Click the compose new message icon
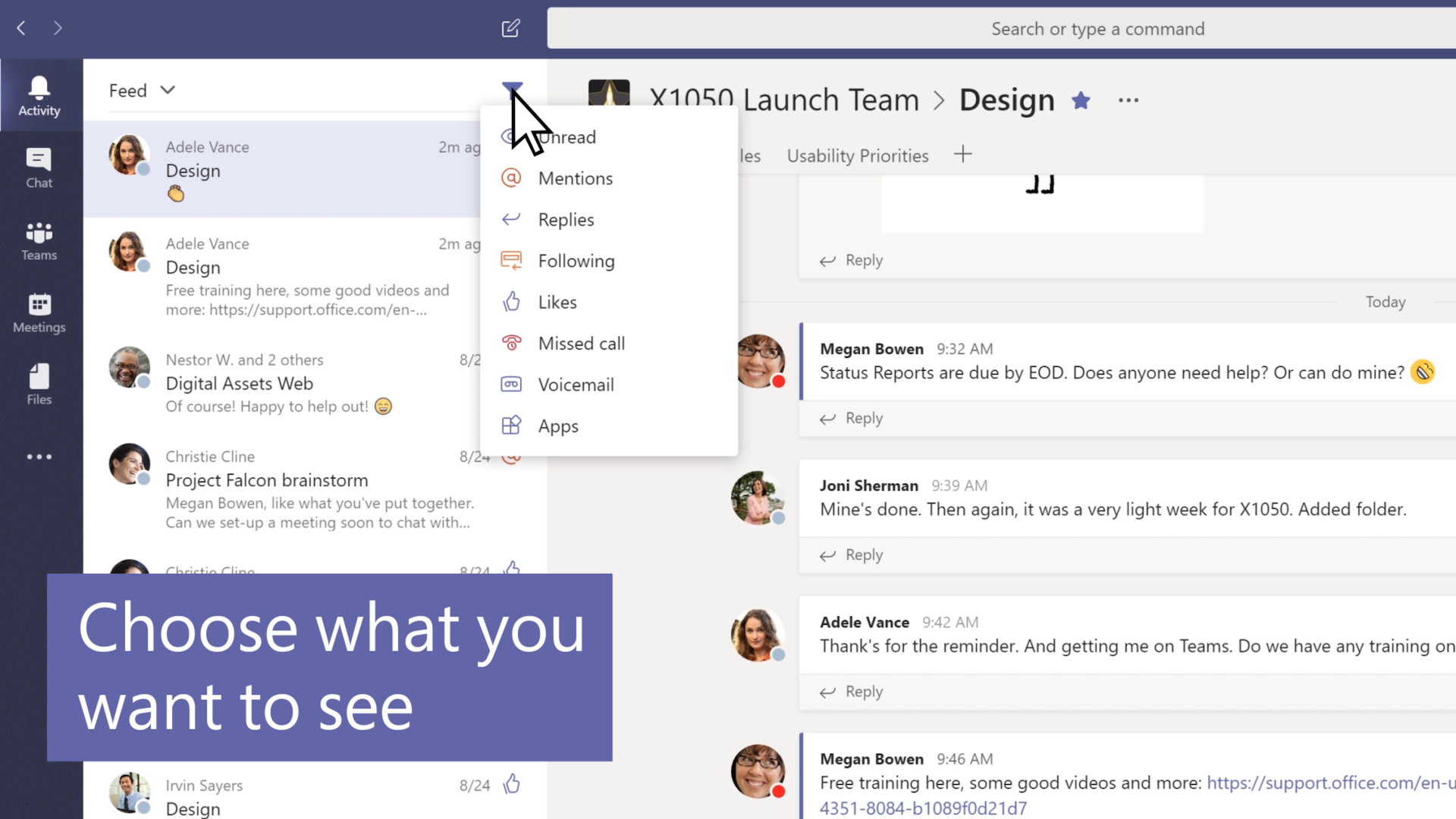Image resolution: width=1456 pixels, height=819 pixels. pos(511,28)
